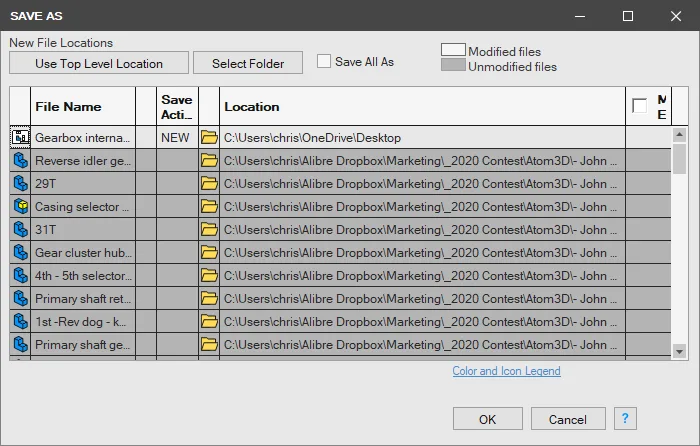Click the Unmodified files gray swatch

coord(453,65)
